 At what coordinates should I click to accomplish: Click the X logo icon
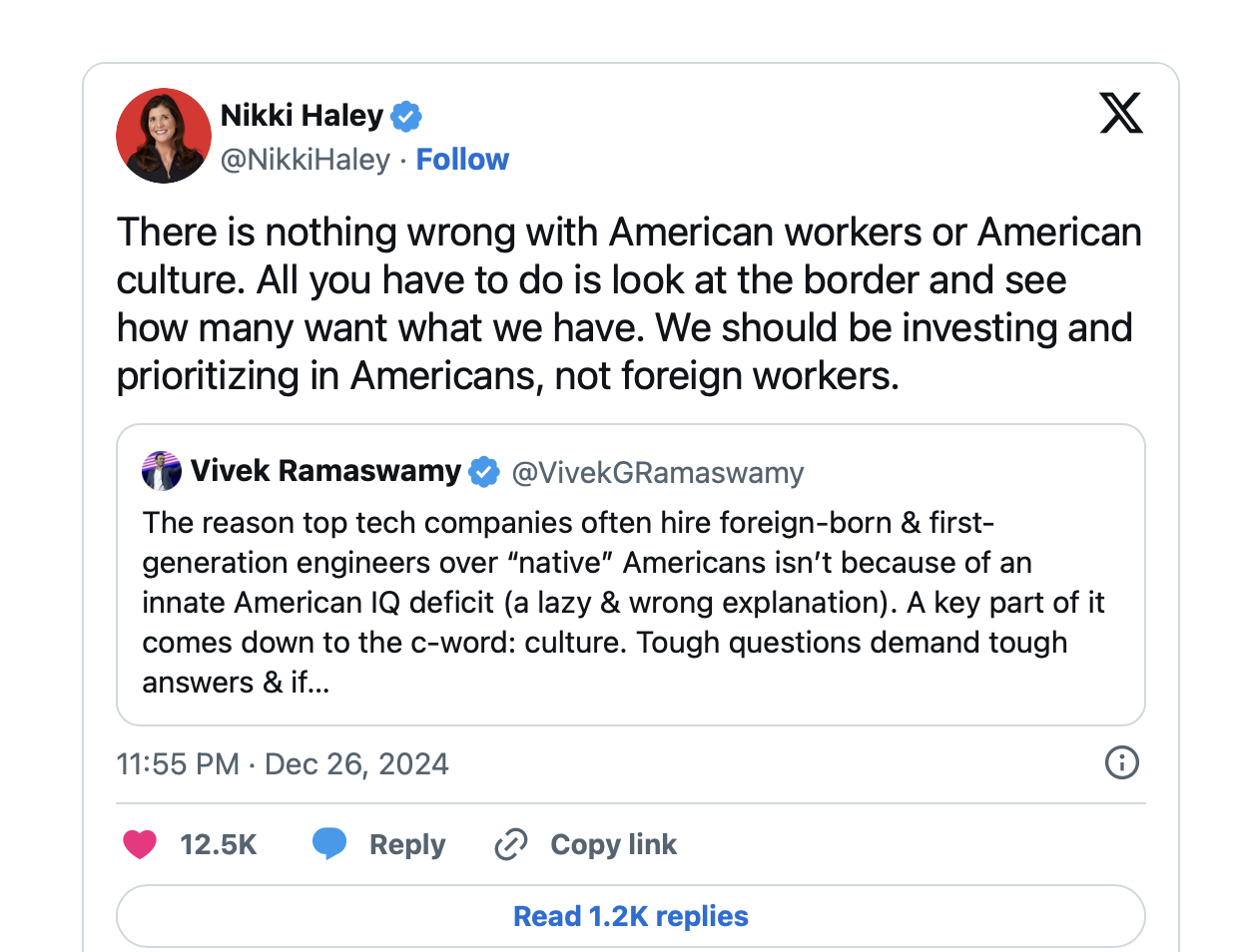click(x=1120, y=113)
